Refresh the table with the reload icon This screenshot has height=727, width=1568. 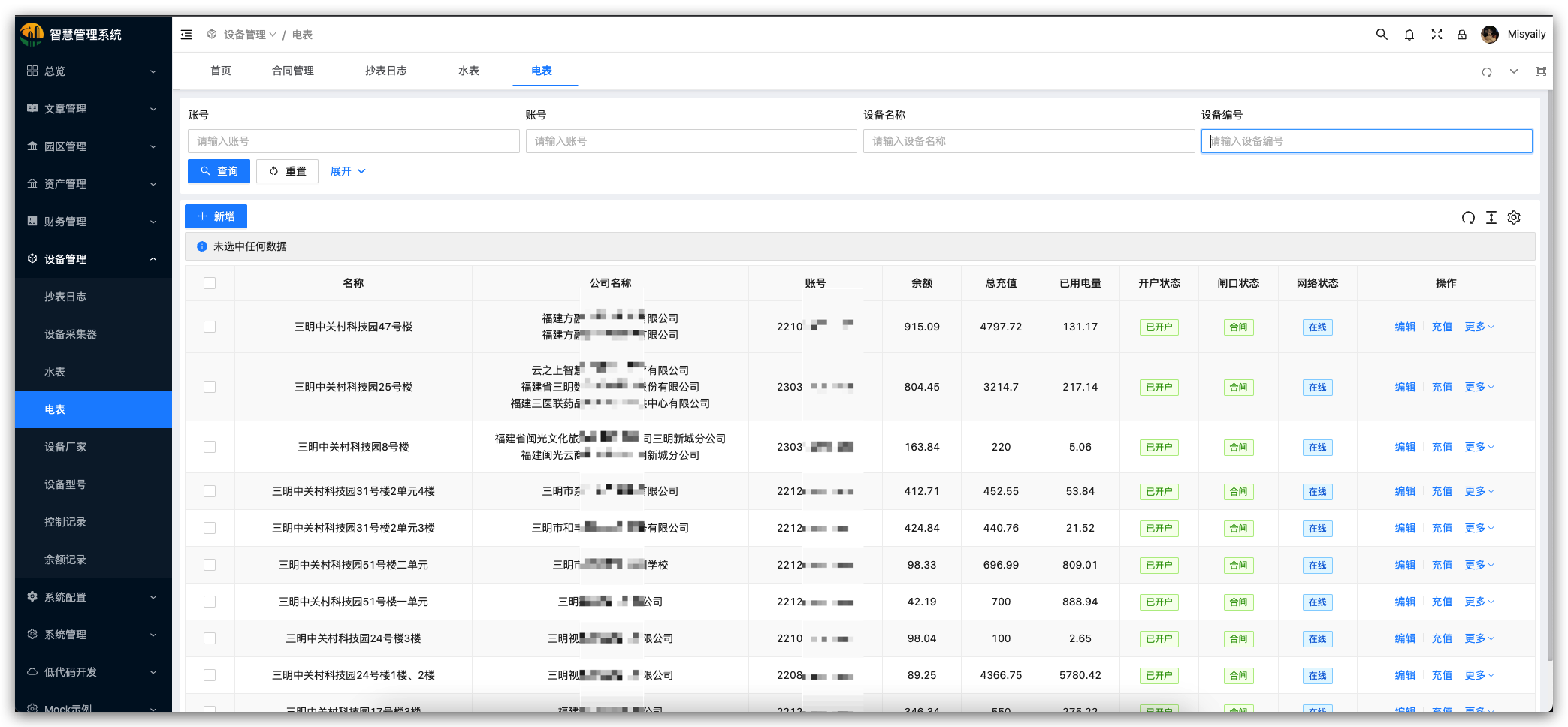click(x=1468, y=218)
